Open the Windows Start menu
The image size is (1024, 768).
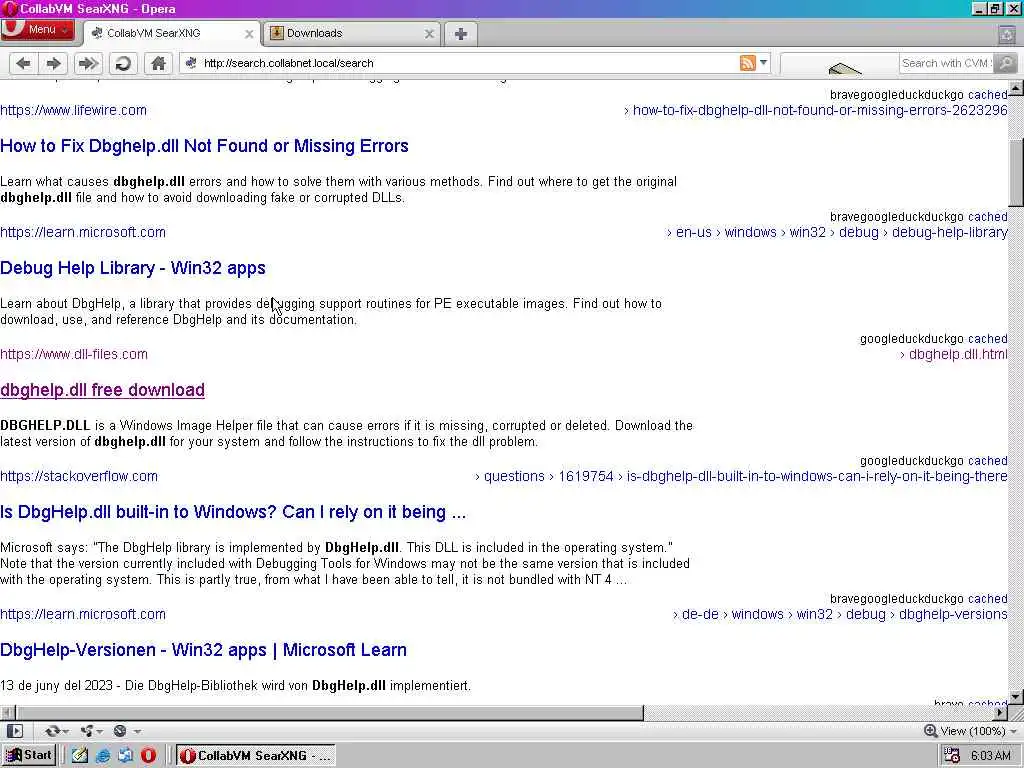point(29,756)
